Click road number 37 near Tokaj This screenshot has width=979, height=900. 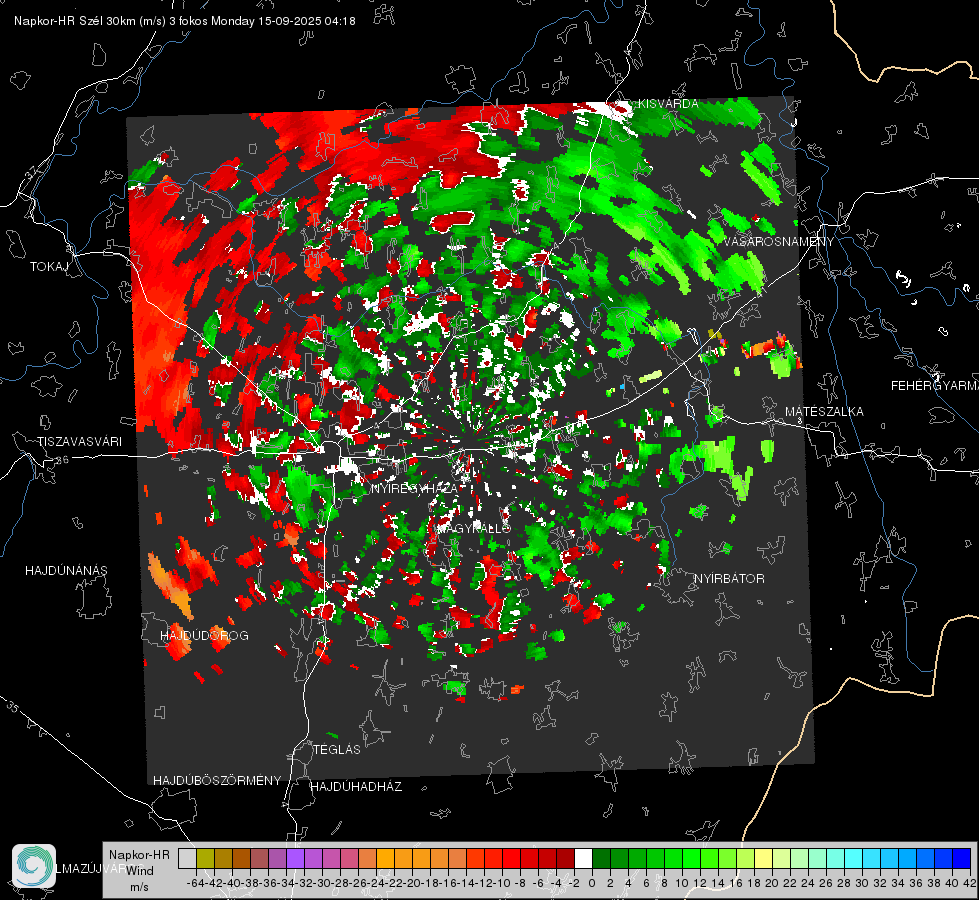click(x=32, y=171)
